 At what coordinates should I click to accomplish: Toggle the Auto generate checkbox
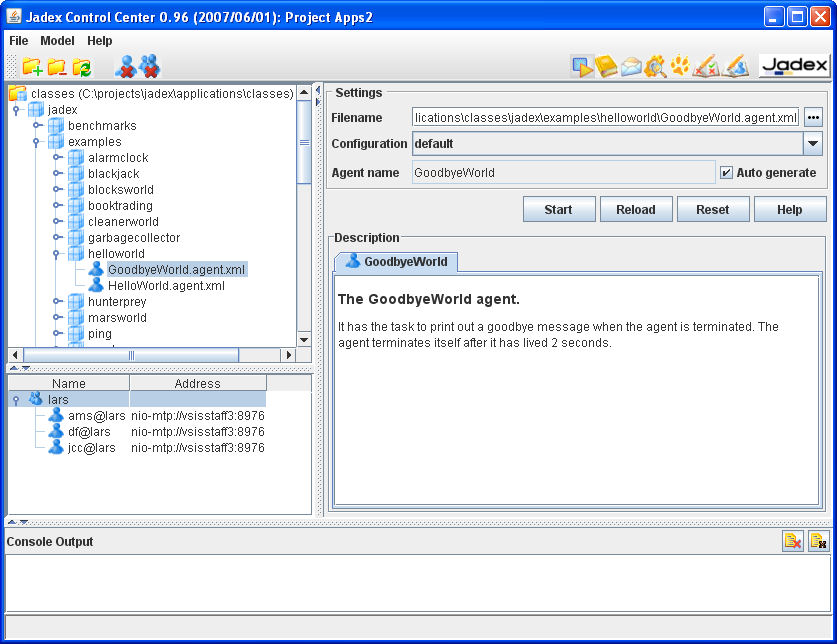726,172
